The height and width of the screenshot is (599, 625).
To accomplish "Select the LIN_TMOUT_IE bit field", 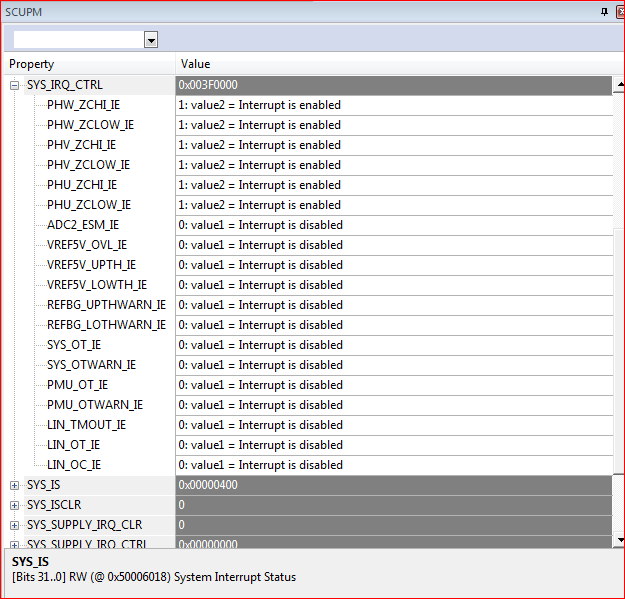I will coord(86,424).
